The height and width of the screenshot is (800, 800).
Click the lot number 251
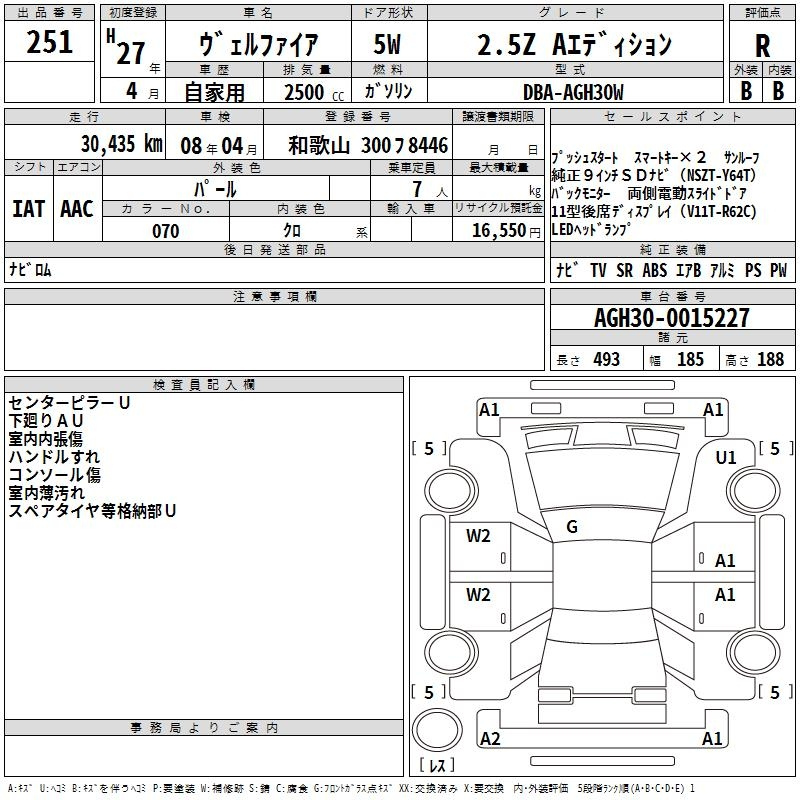tap(49, 42)
